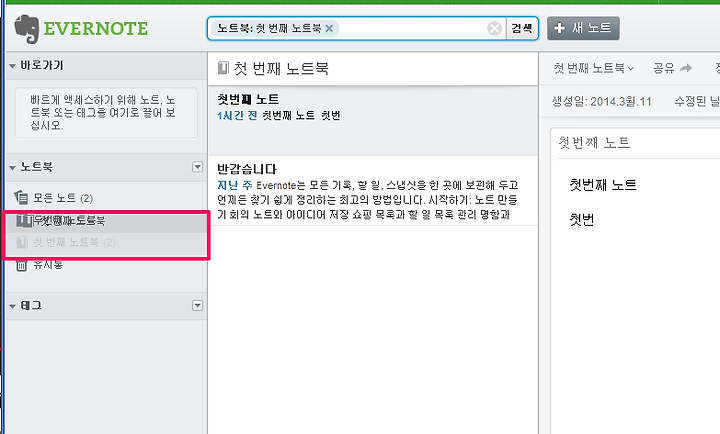This screenshot has width=720, height=434.
Task: Collapse the 바로가기 shortcuts section
Action: (x=12, y=66)
